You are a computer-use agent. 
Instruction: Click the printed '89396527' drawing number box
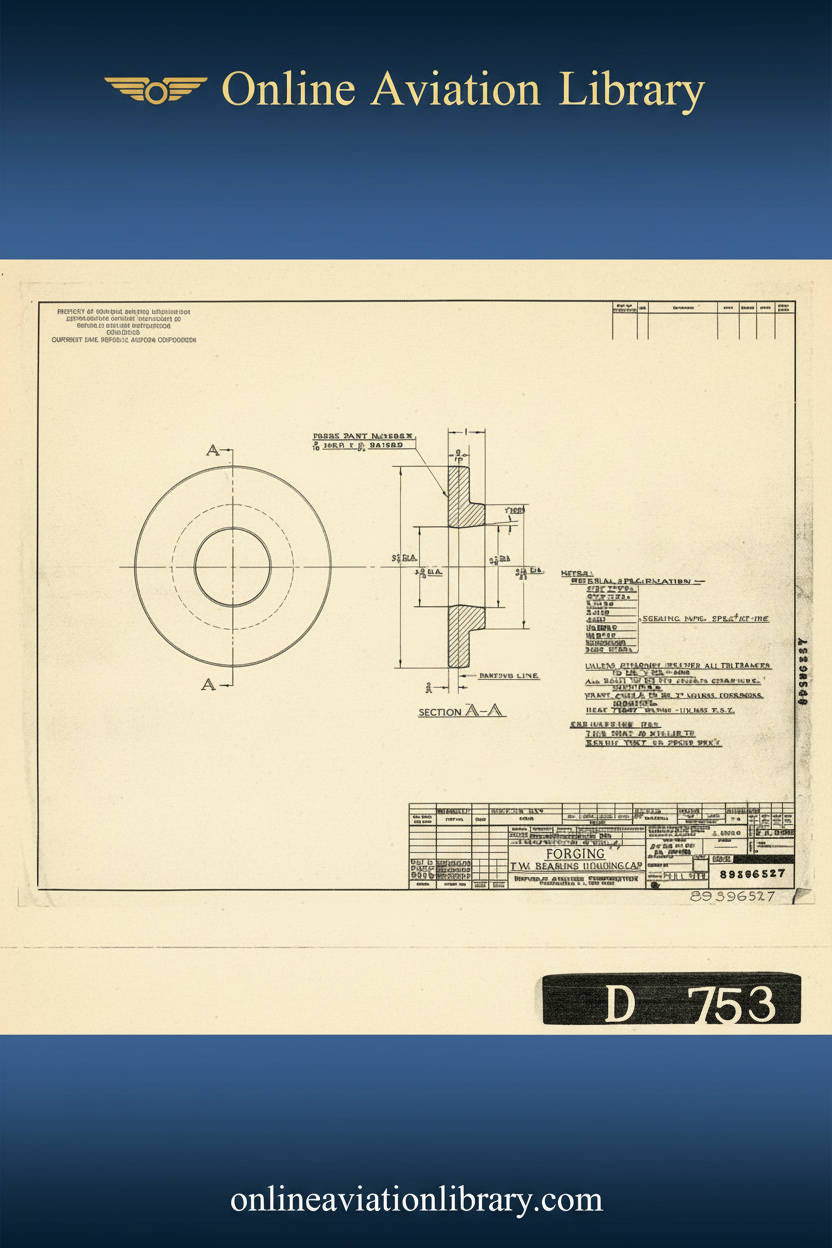point(752,874)
